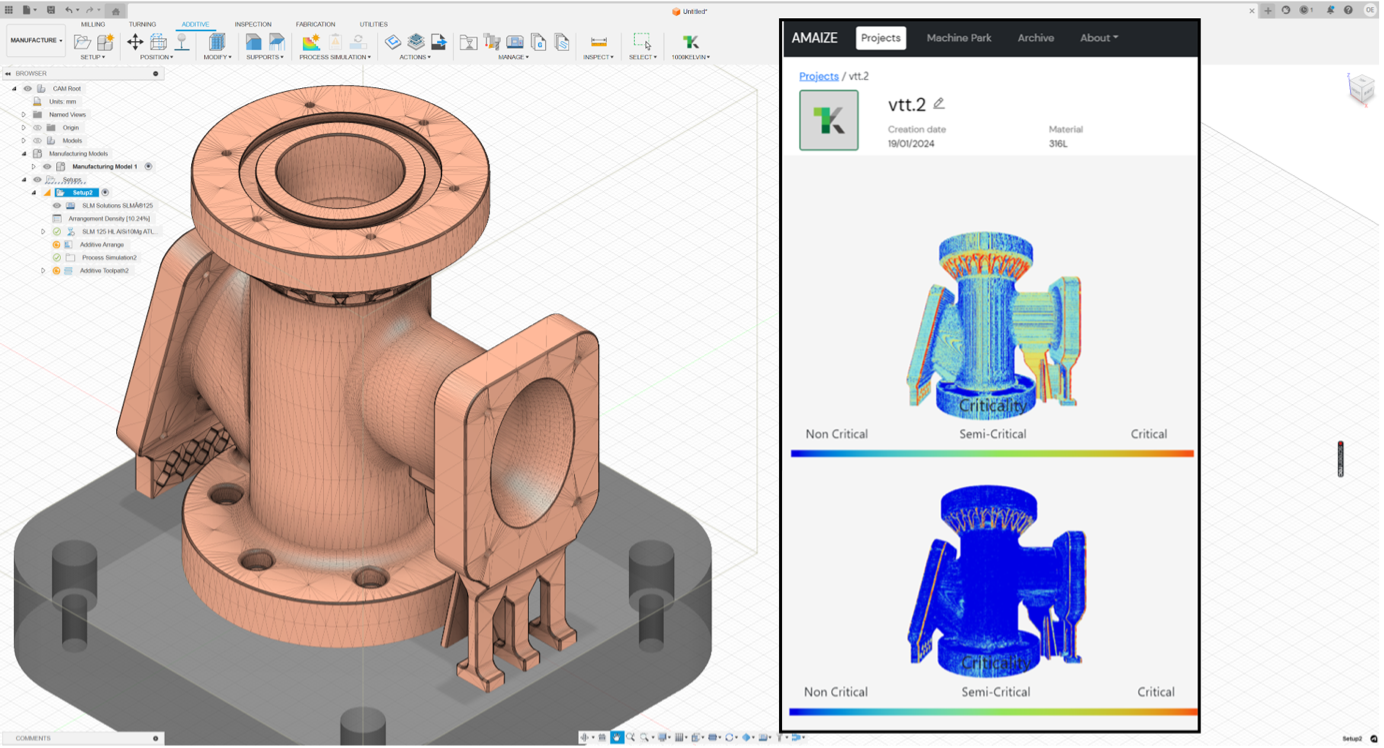1384x748 pixels.
Task: Hide the SLM Solutions machine via eye icon
Action: (x=57, y=206)
